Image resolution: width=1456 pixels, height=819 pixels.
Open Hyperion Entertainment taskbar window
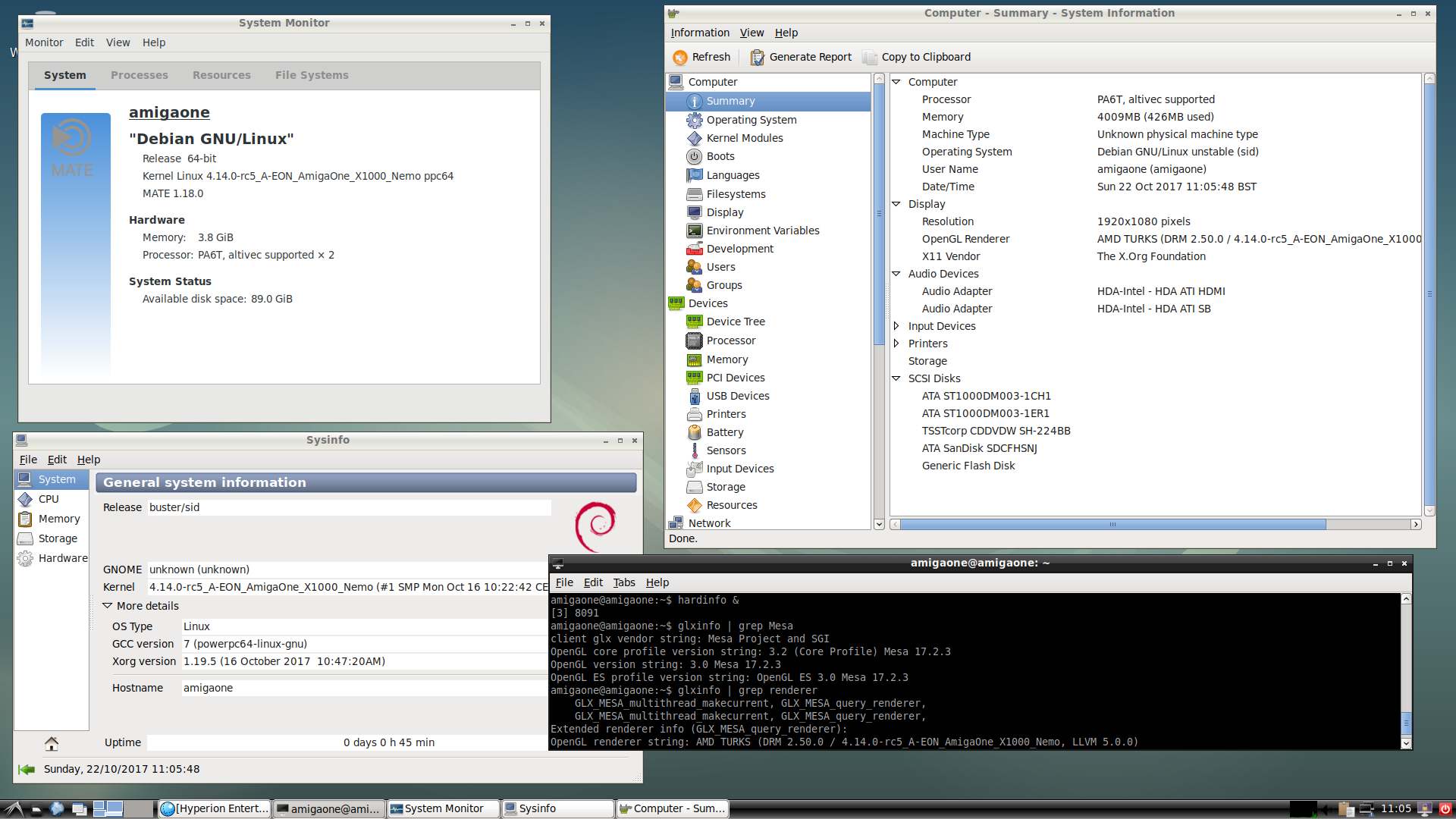pyautogui.click(x=215, y=808)
